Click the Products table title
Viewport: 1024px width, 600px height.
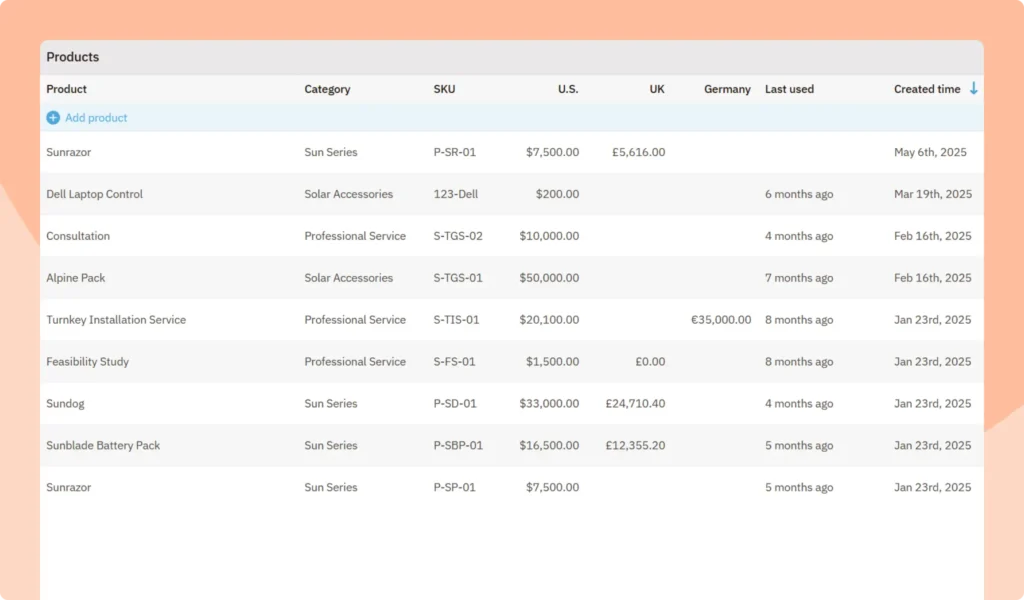(x=72, y=57)
